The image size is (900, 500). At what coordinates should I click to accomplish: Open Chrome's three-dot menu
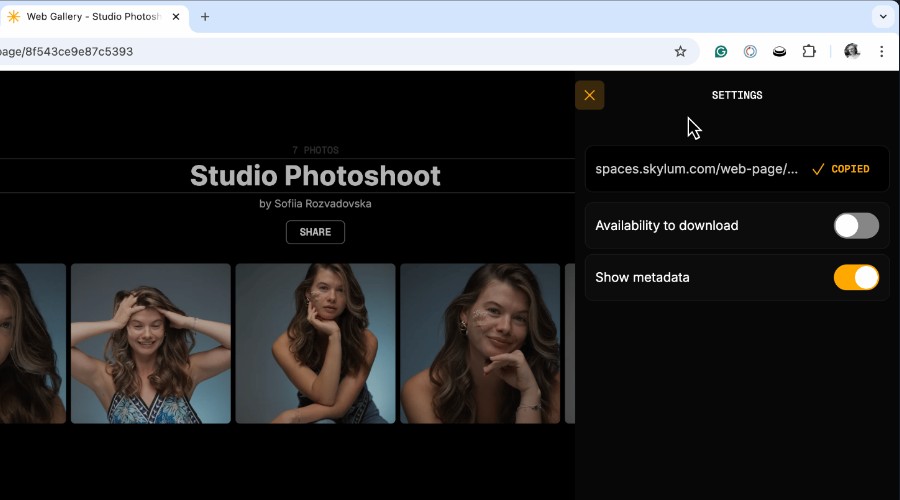[x=882, y=52]
